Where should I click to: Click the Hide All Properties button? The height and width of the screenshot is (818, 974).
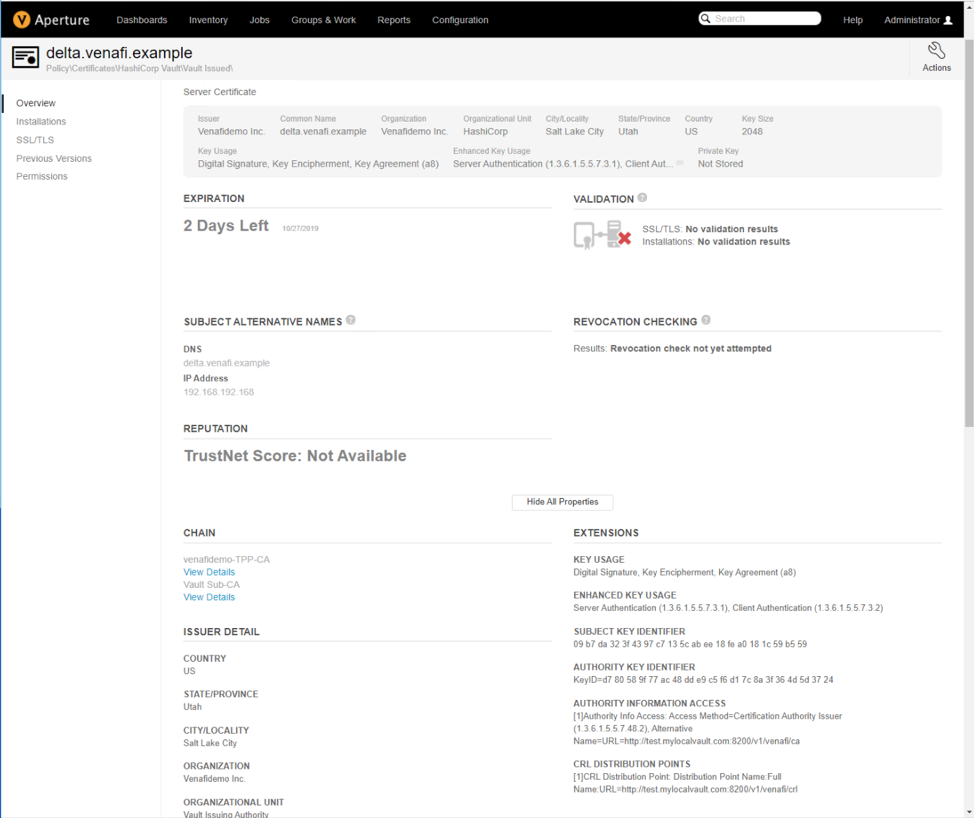[562, 502]
